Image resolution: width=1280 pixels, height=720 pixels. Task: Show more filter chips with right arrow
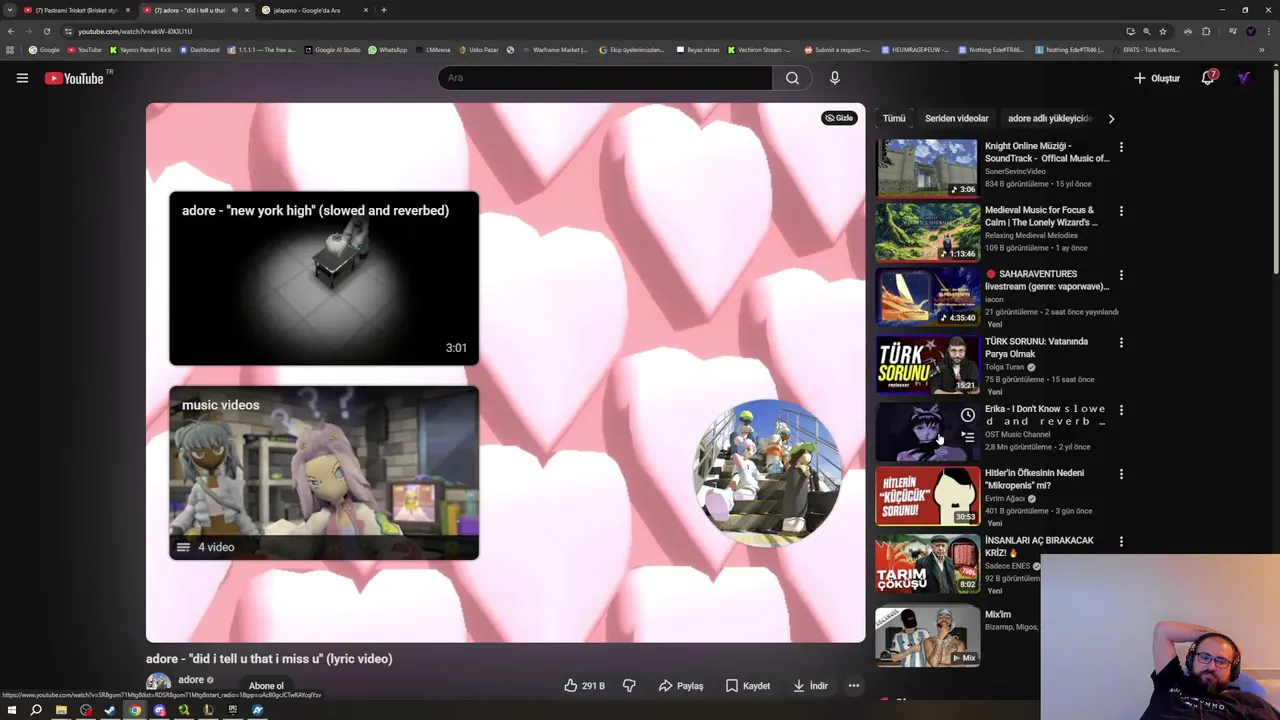[1111, 118]
